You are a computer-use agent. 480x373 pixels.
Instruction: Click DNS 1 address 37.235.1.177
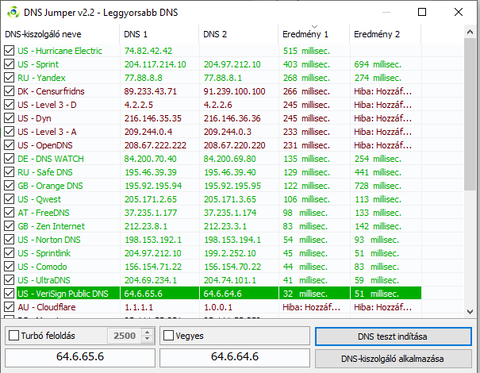tap(151, 213)
